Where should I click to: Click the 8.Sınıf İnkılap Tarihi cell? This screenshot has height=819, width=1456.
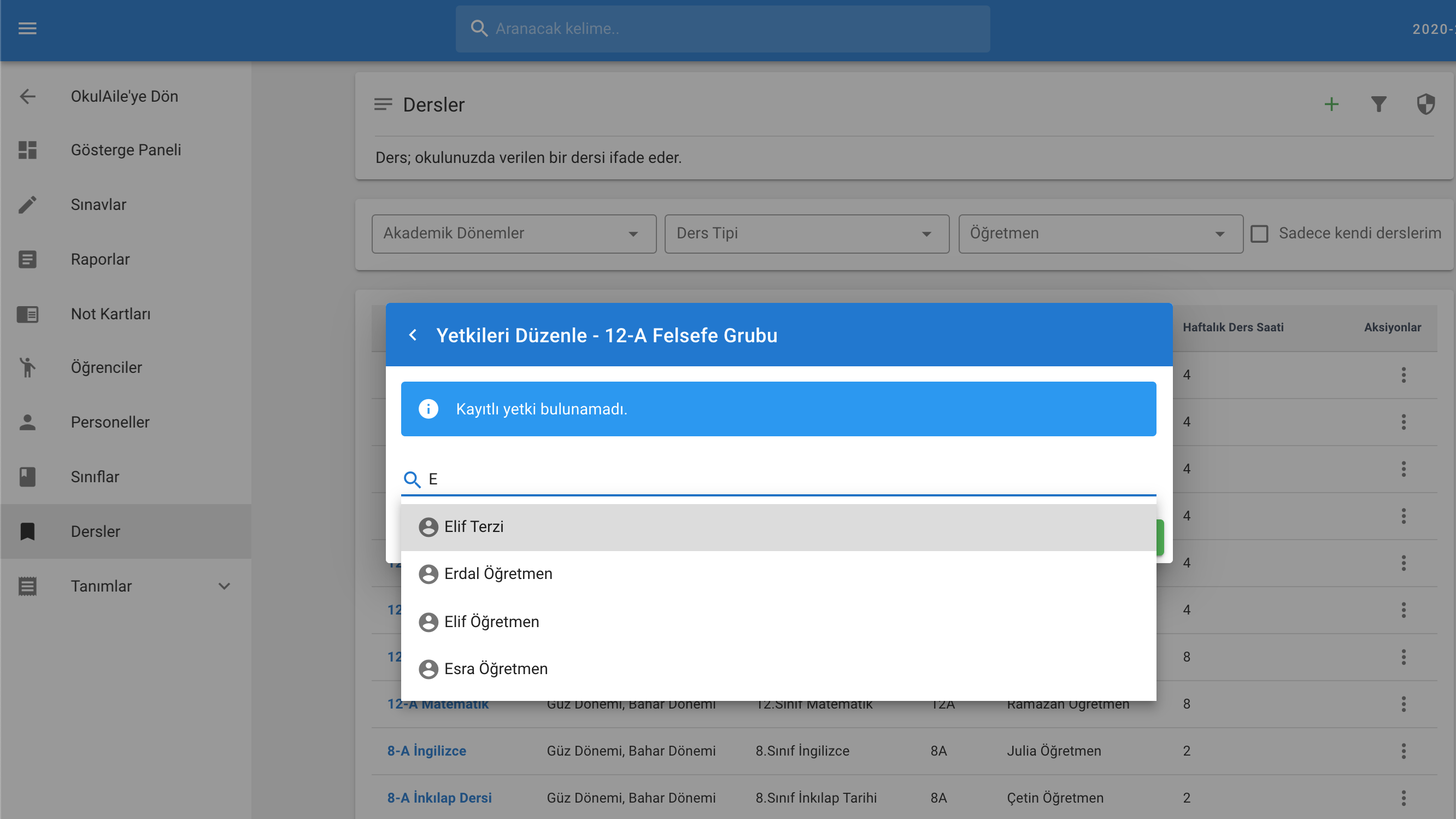tap(816, 798)
